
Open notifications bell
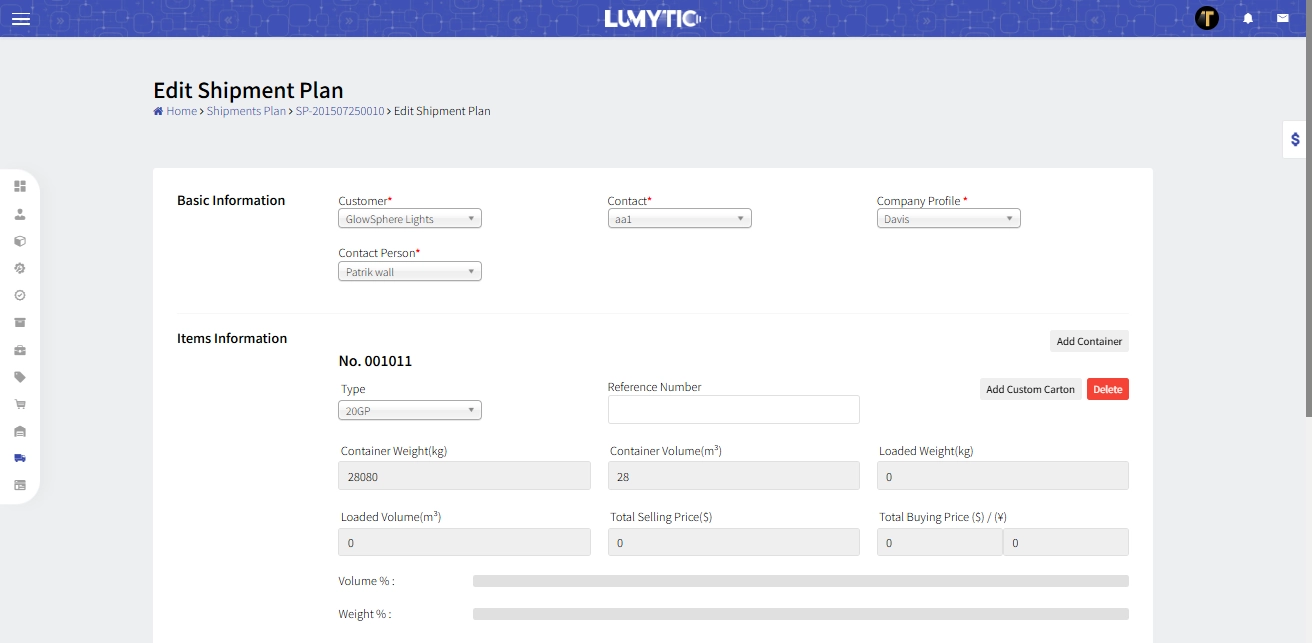pyautogui.click(x=1248, y=18)
